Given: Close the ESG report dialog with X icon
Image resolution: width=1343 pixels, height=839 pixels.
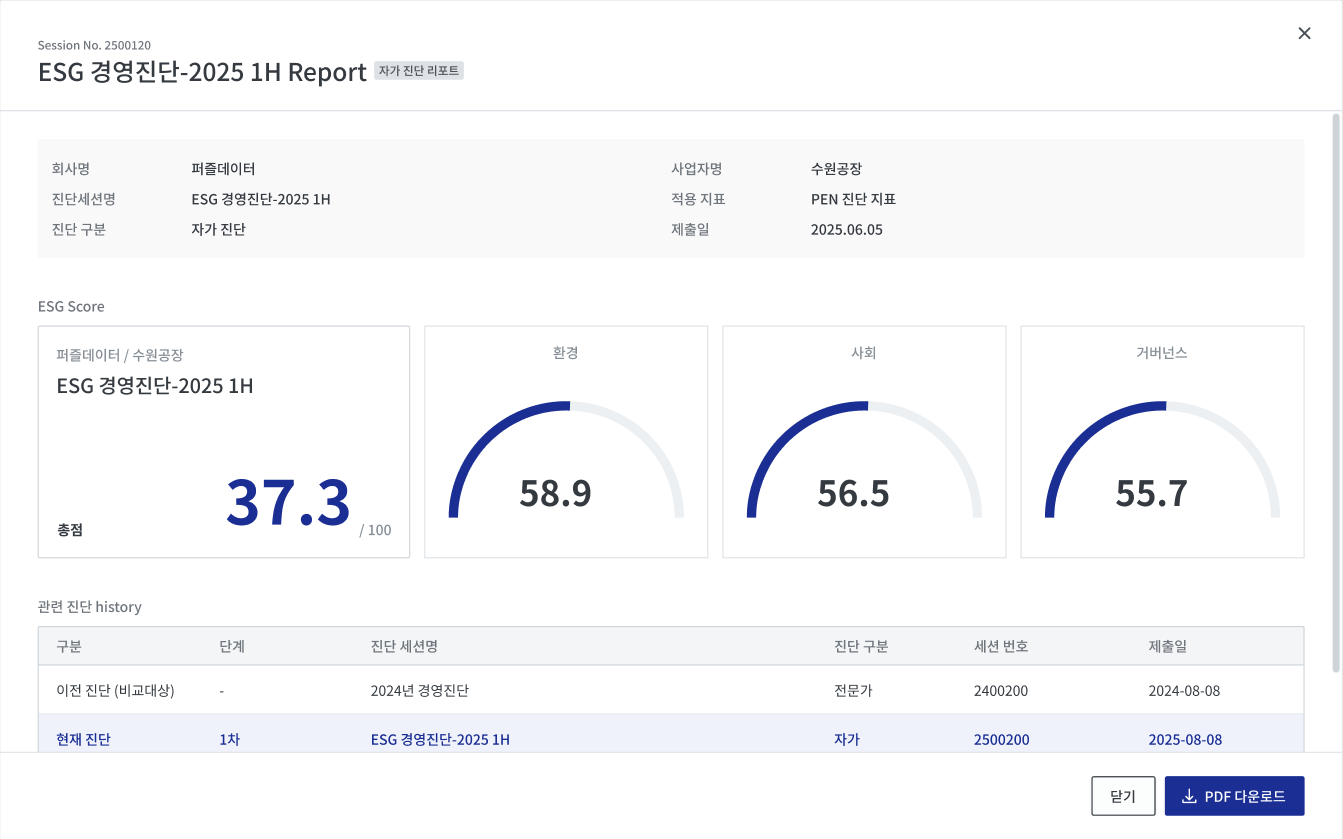Looking at the screenshot, I should [x=1304, y=33].
